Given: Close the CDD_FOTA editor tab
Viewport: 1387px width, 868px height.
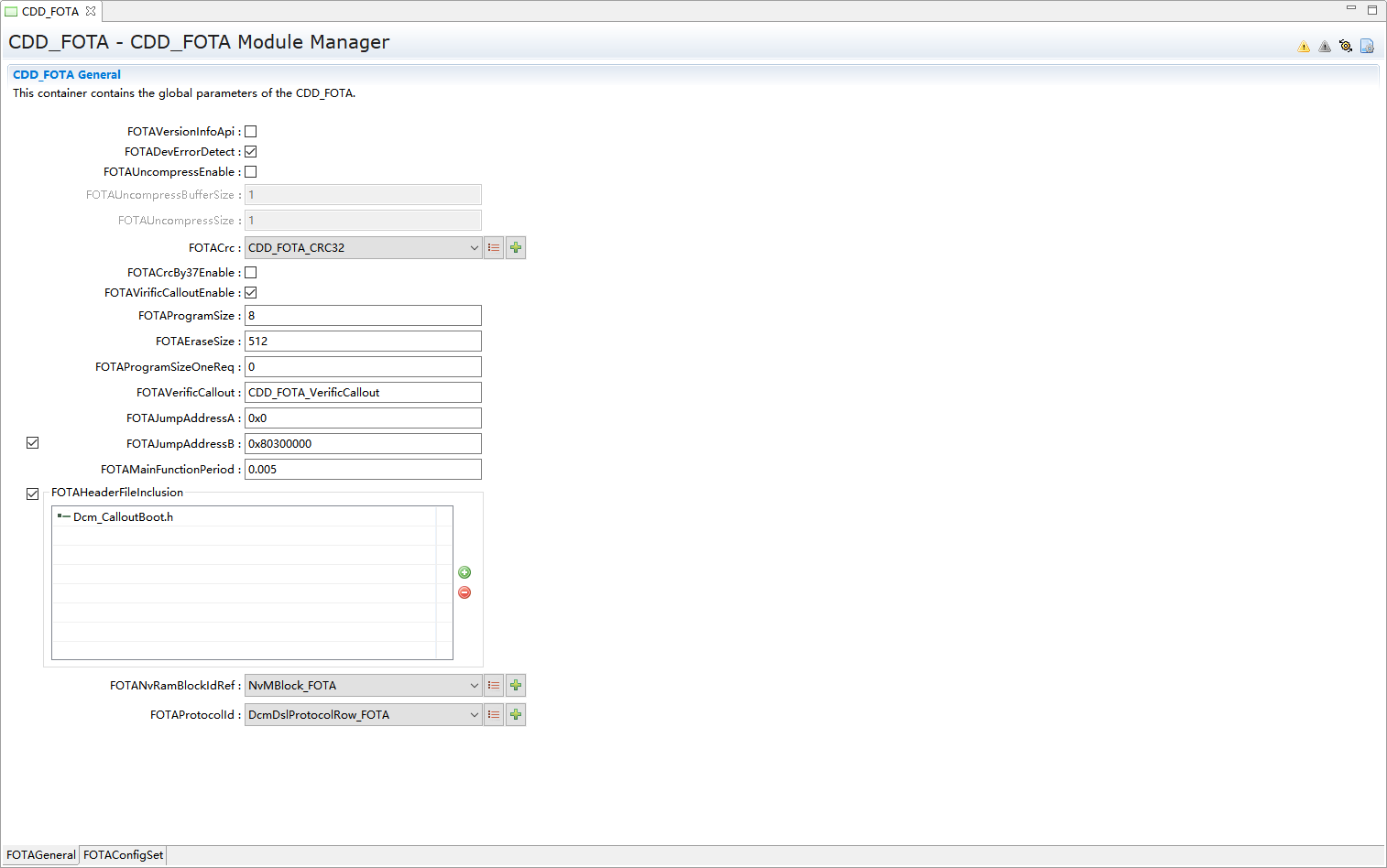Looking at the screenshot, I should click(x=91, y=11).
